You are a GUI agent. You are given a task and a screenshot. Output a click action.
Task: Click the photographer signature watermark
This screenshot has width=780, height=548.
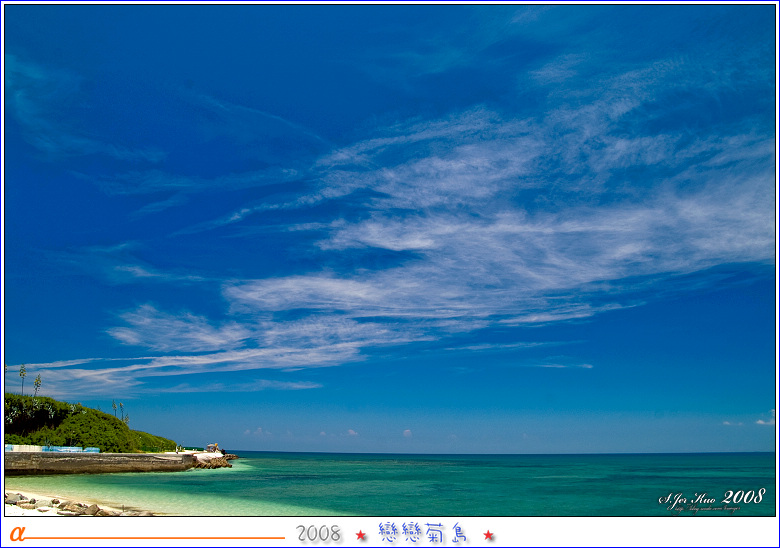(x=688, y=498)
